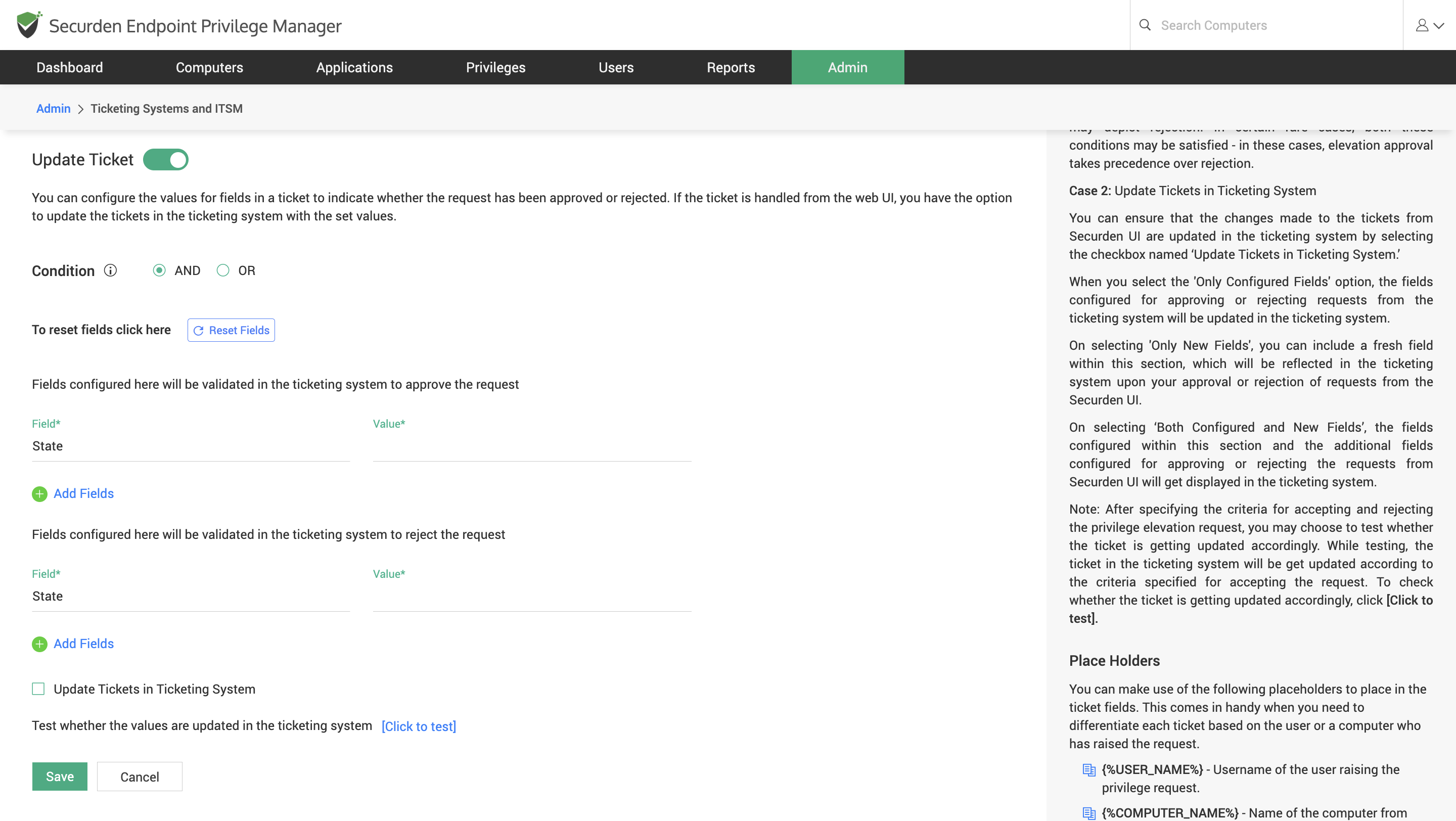The image size is (1456, 821).
Task: Click the Reset Fields button
Action: 231,330
